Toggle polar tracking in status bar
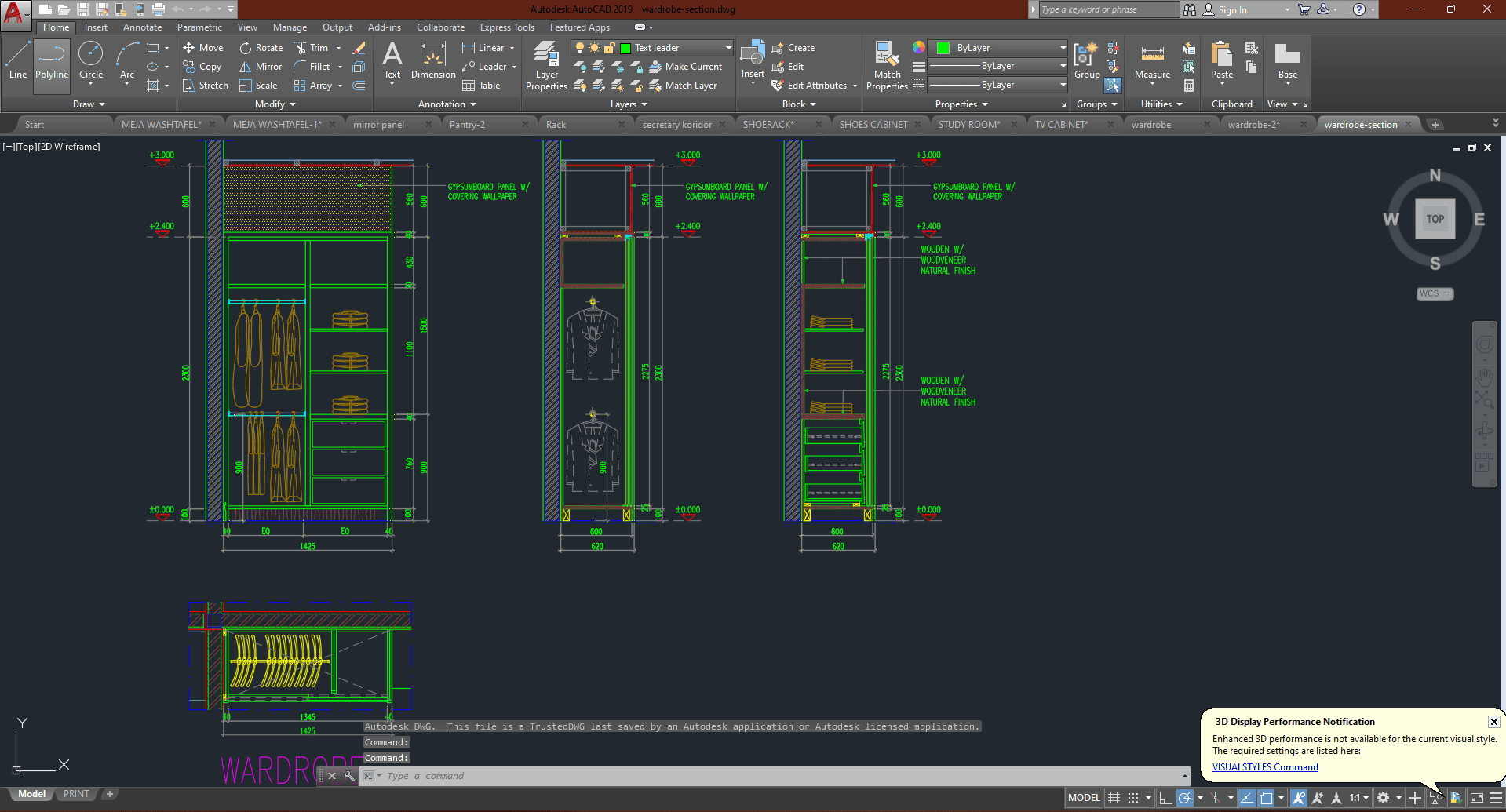 tap(1185, 798)
